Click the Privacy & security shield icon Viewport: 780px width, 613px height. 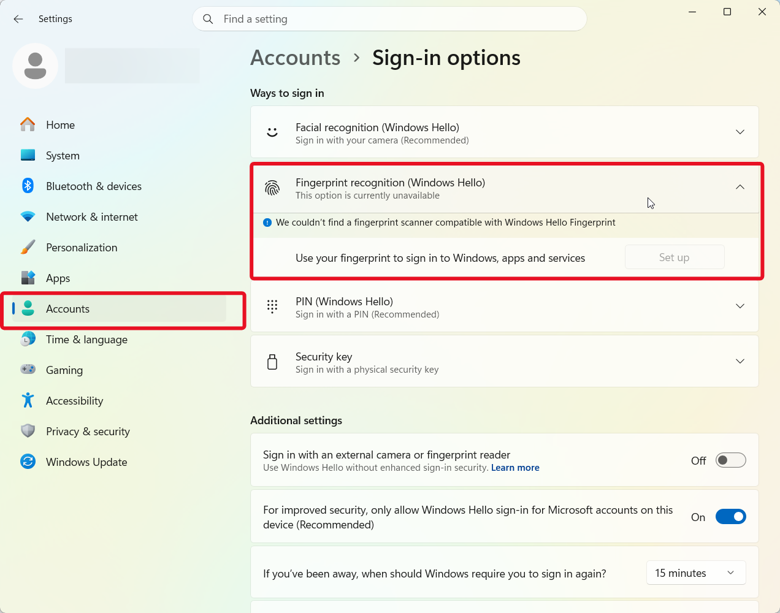pyautogui.click(x=28, y=431)
